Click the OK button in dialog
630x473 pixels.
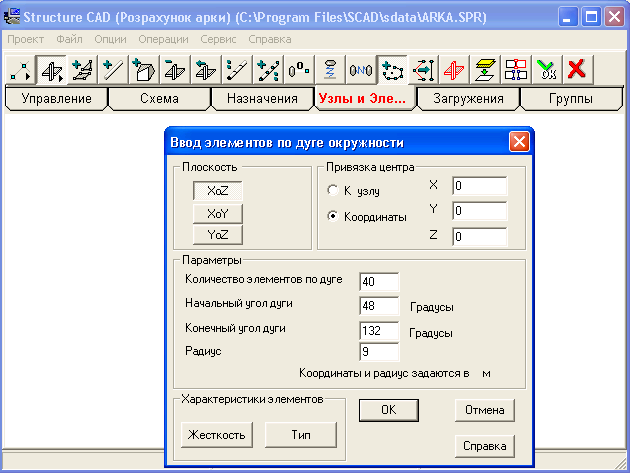pyautogui.click(x=389, y=410)
